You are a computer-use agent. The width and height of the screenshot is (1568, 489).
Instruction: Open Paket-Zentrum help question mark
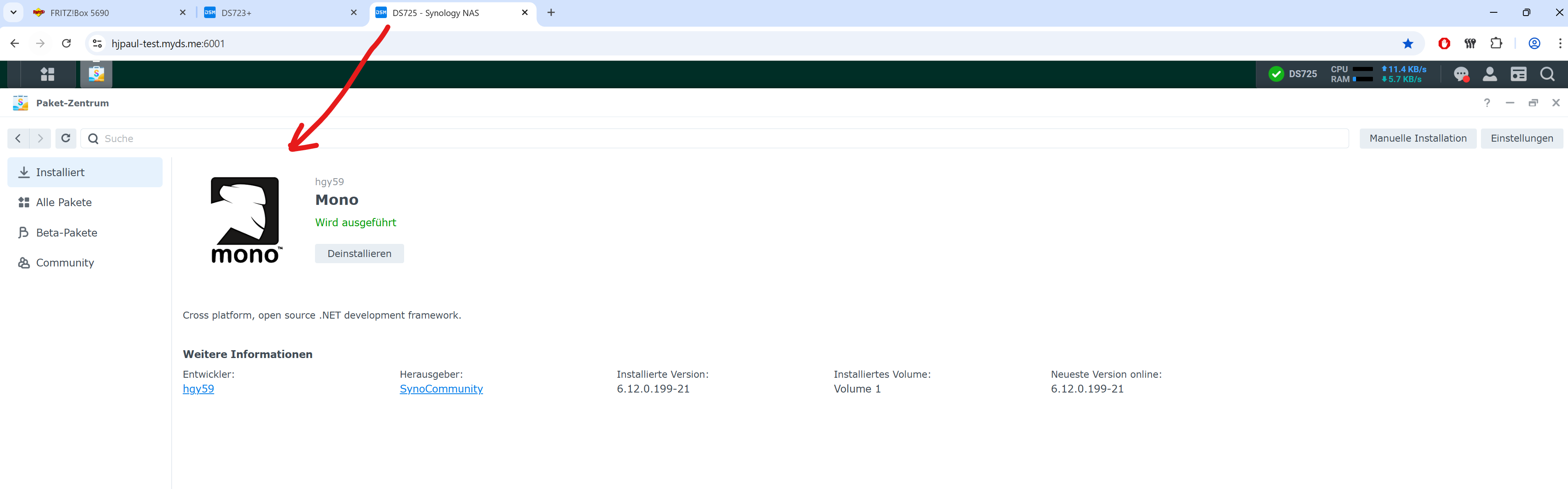pyautogui.click(x=1486, y=103)
